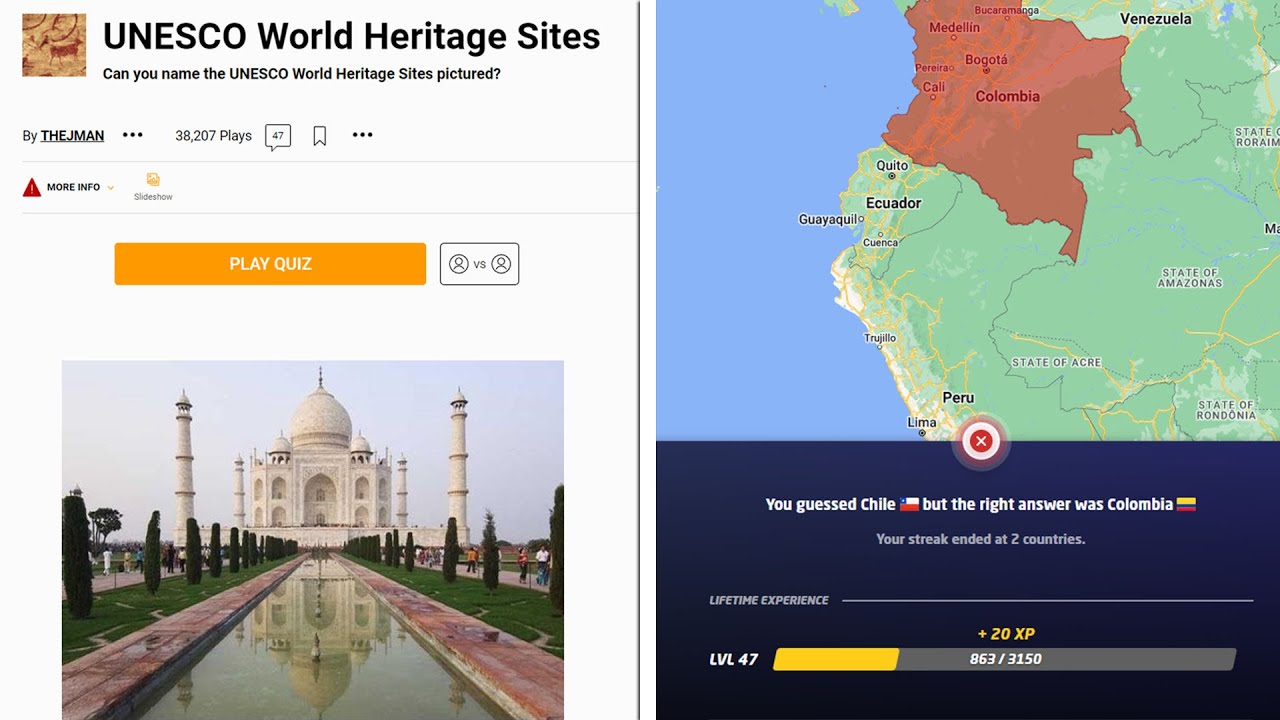Click the quiz thumbnail cave painting image
Viewport: 1280px width, 720px height.
(x=54, y=45)
